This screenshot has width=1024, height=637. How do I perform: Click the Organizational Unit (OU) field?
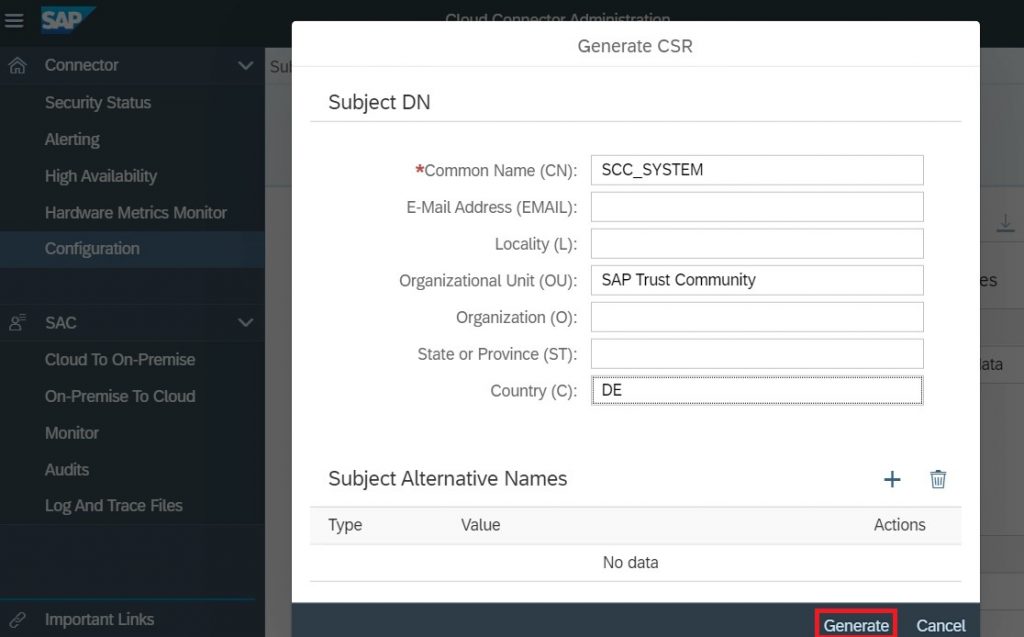pyautogui.click(x=757, y=280)
